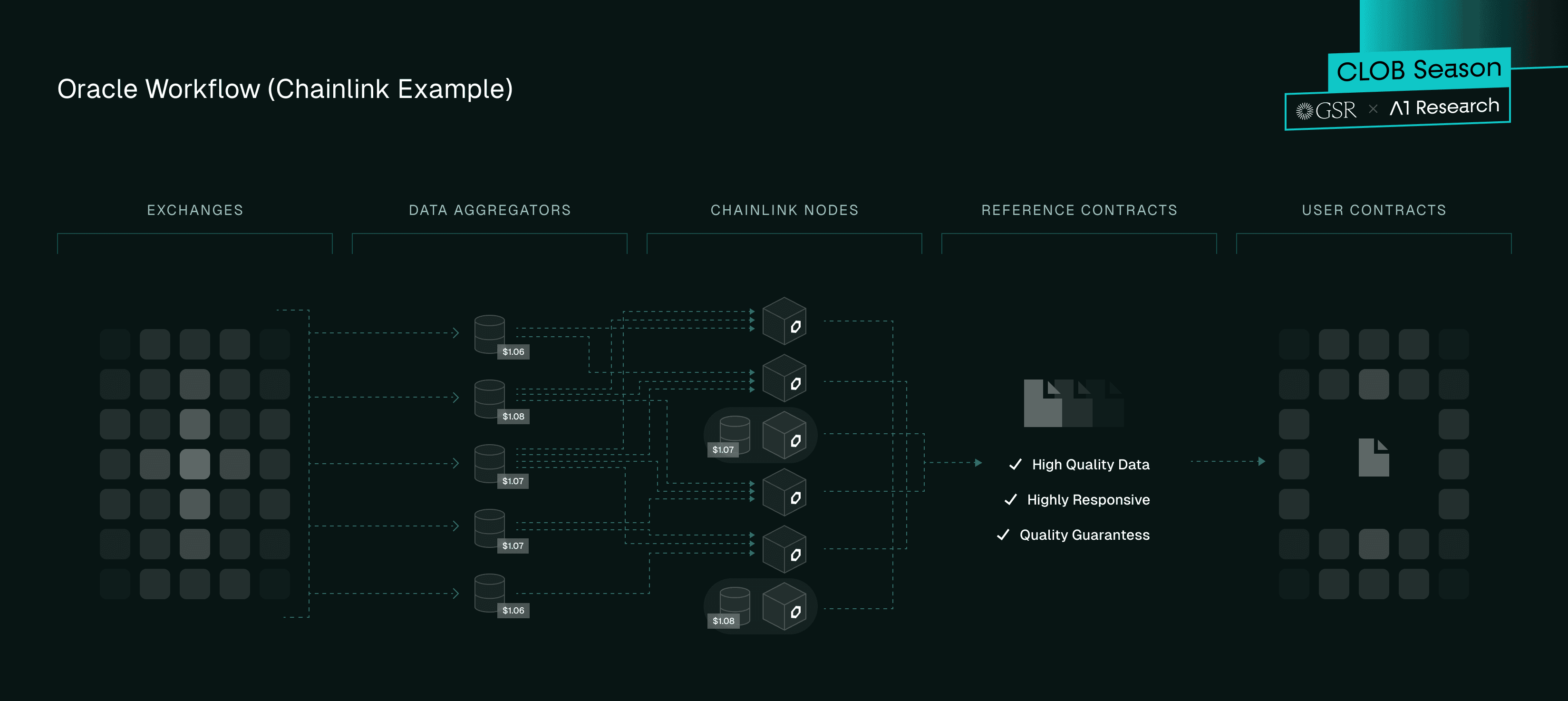Select the USER CONTRACTS column header
The height and width of the screenshot is (701, 1568).
1374,210
